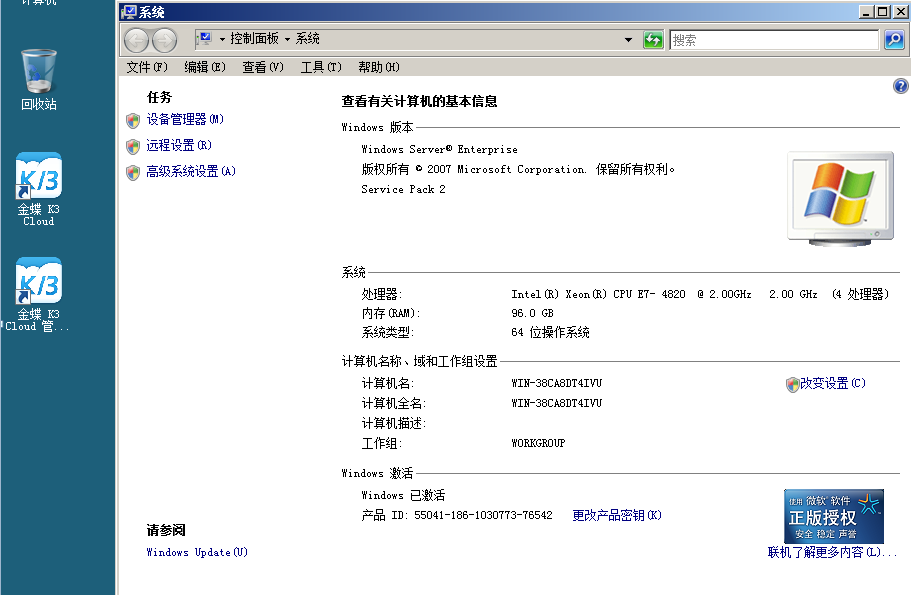Maximize the 系统 window
911x595 pixels.
883,12
